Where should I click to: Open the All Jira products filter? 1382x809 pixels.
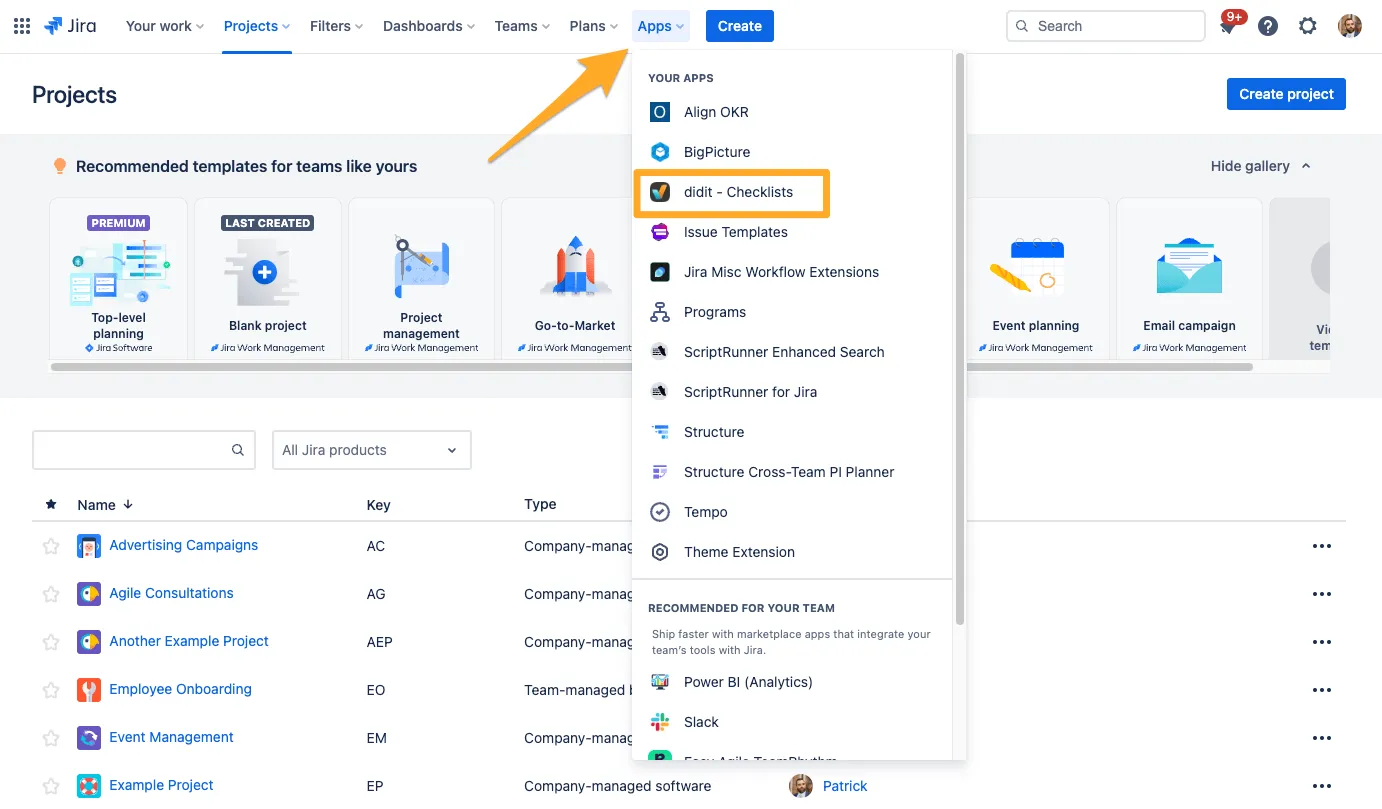coord(371,450)
